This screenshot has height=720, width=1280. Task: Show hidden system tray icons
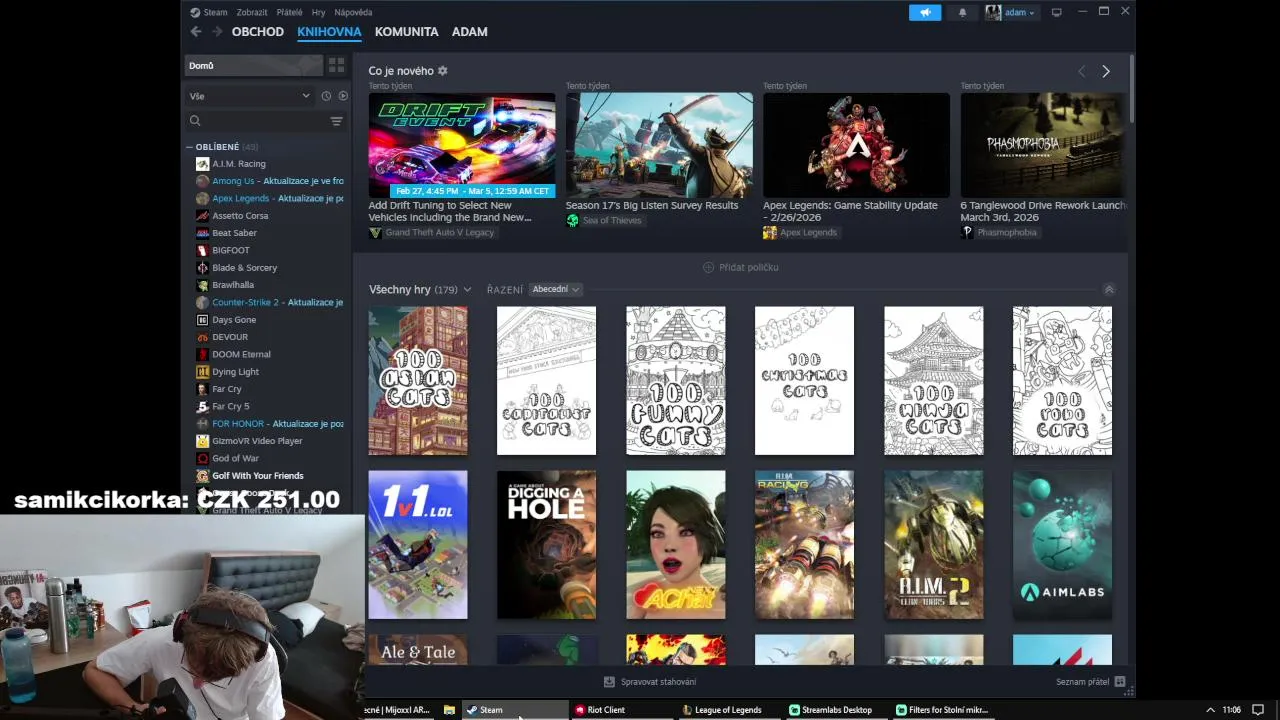(1210, 710)
